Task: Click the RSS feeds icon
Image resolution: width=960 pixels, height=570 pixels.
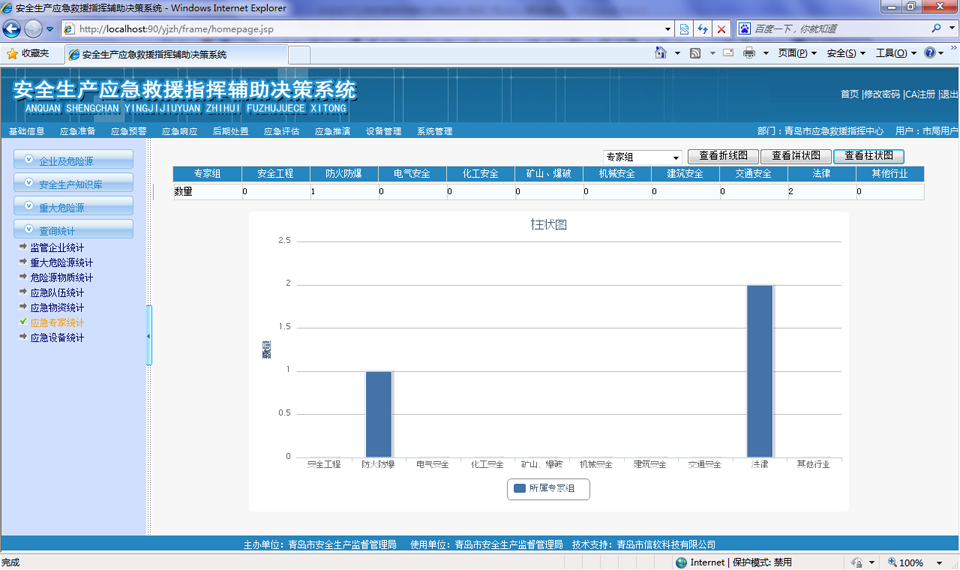Action: point(695,53)
